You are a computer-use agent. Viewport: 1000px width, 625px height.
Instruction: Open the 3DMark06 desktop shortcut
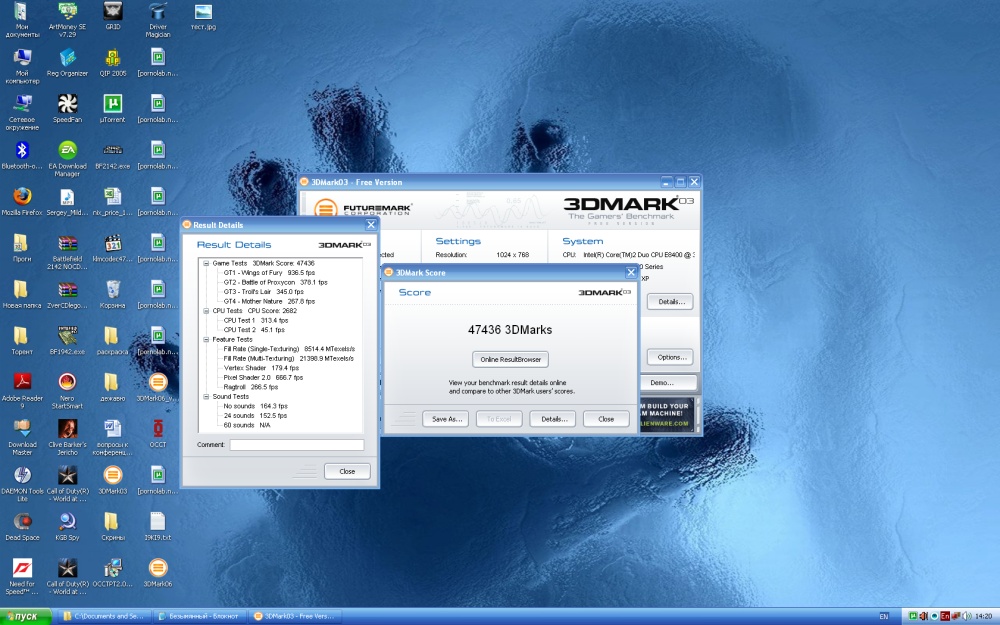click(x=158, y=573)
